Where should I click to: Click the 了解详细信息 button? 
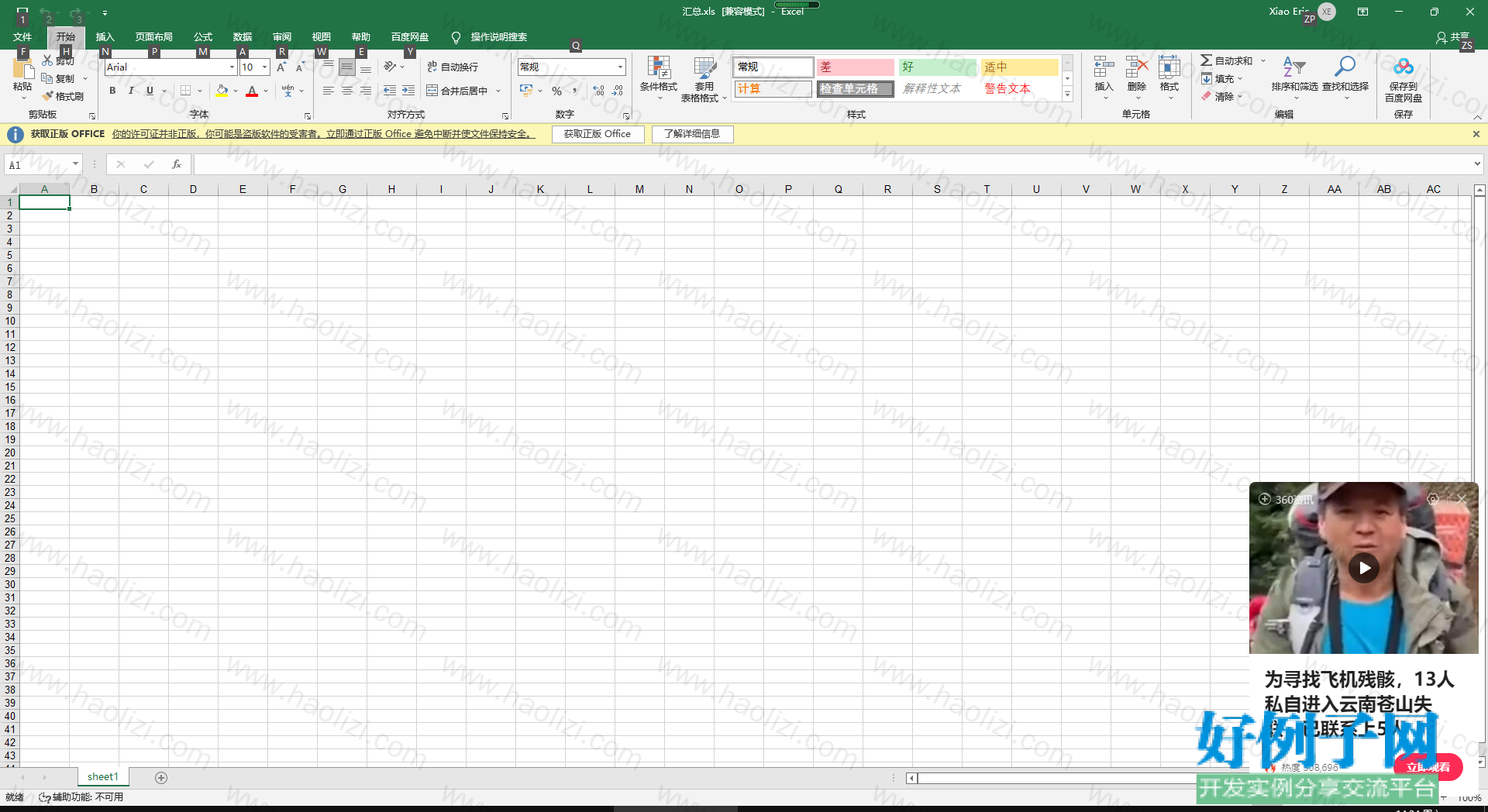click(x=692, y=134)
